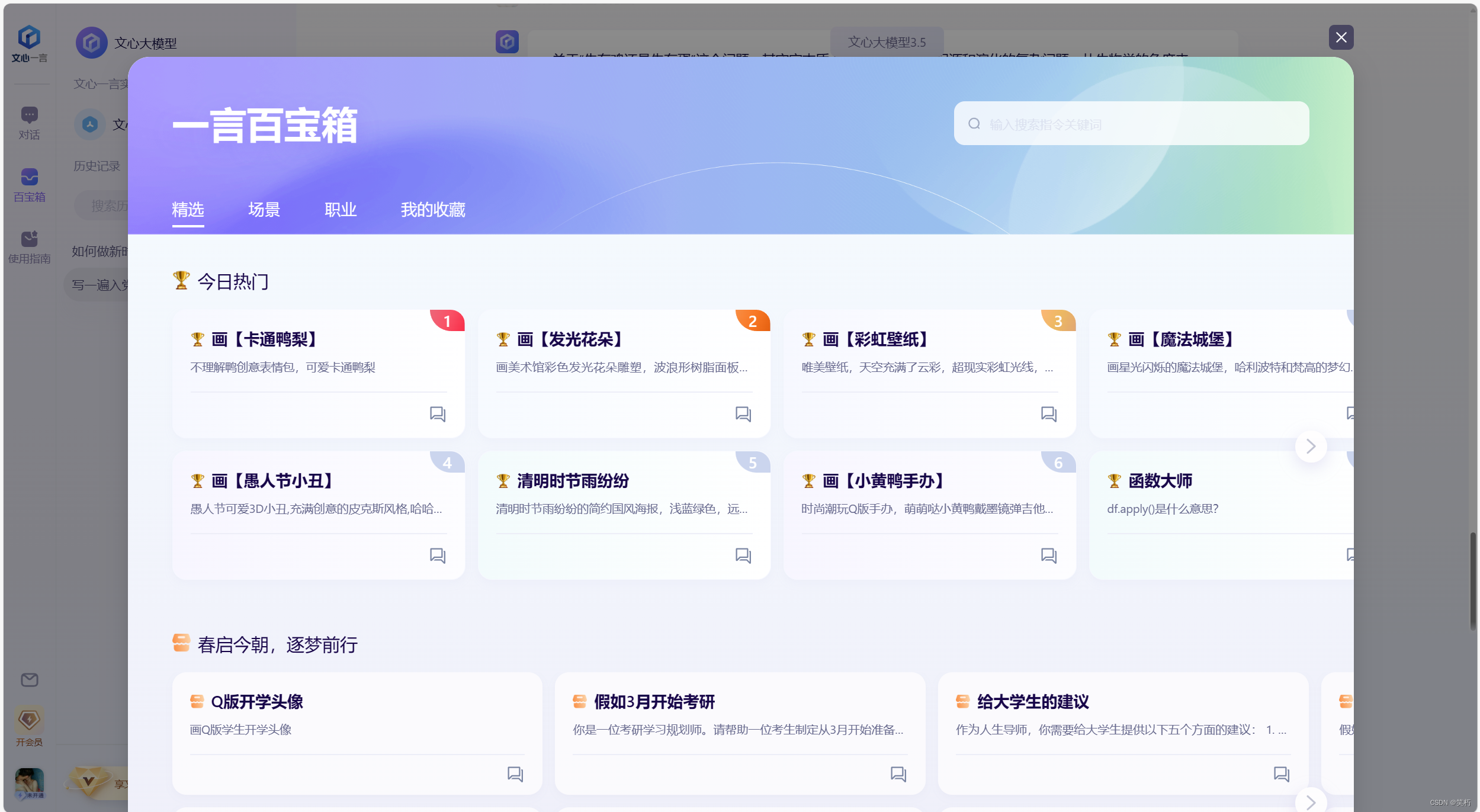Click the chat icon on 画【彩虹壁纸】 card
The height and width of the screenshot is (812, 1480).
click(x=1049, y=413)
